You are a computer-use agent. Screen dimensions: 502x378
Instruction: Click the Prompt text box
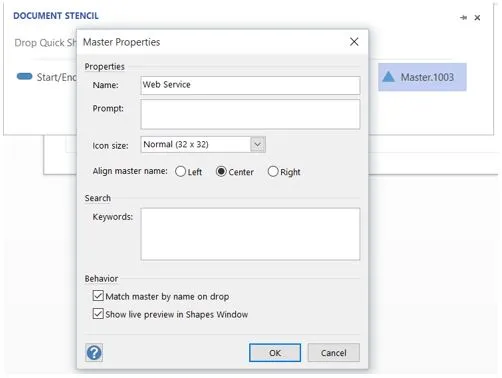pyautogui.click(x=250, y=114)
